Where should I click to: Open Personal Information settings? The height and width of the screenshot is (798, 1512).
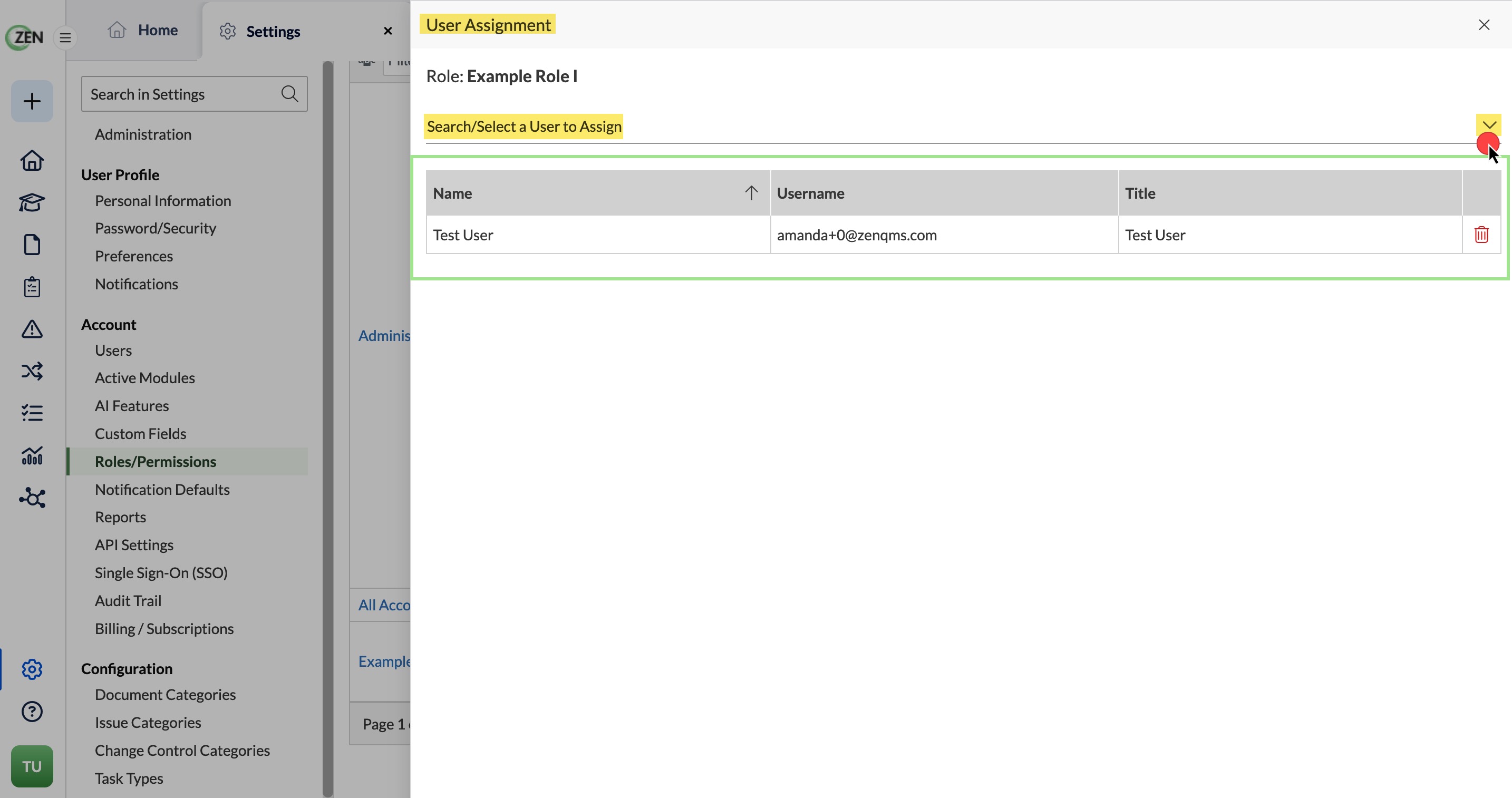[162, 201]
